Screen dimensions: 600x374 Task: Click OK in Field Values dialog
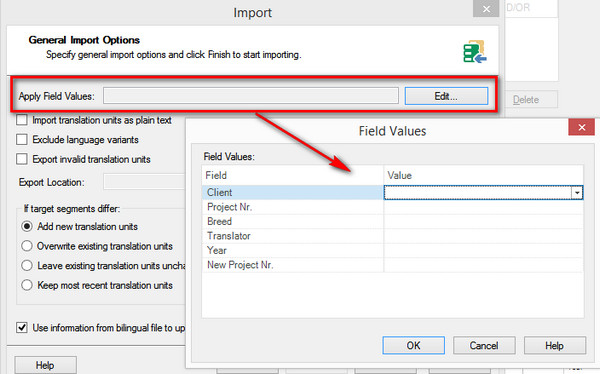(x=413, y=346)
